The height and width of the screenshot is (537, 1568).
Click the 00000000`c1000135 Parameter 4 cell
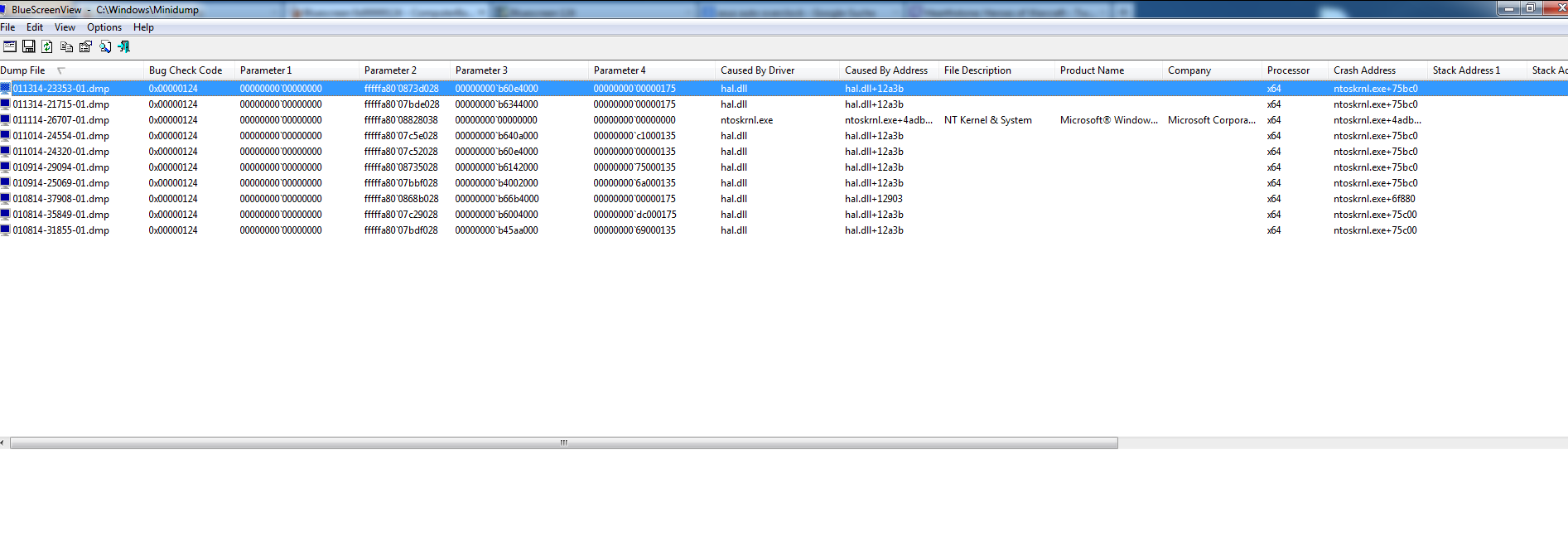pos(634,136)
